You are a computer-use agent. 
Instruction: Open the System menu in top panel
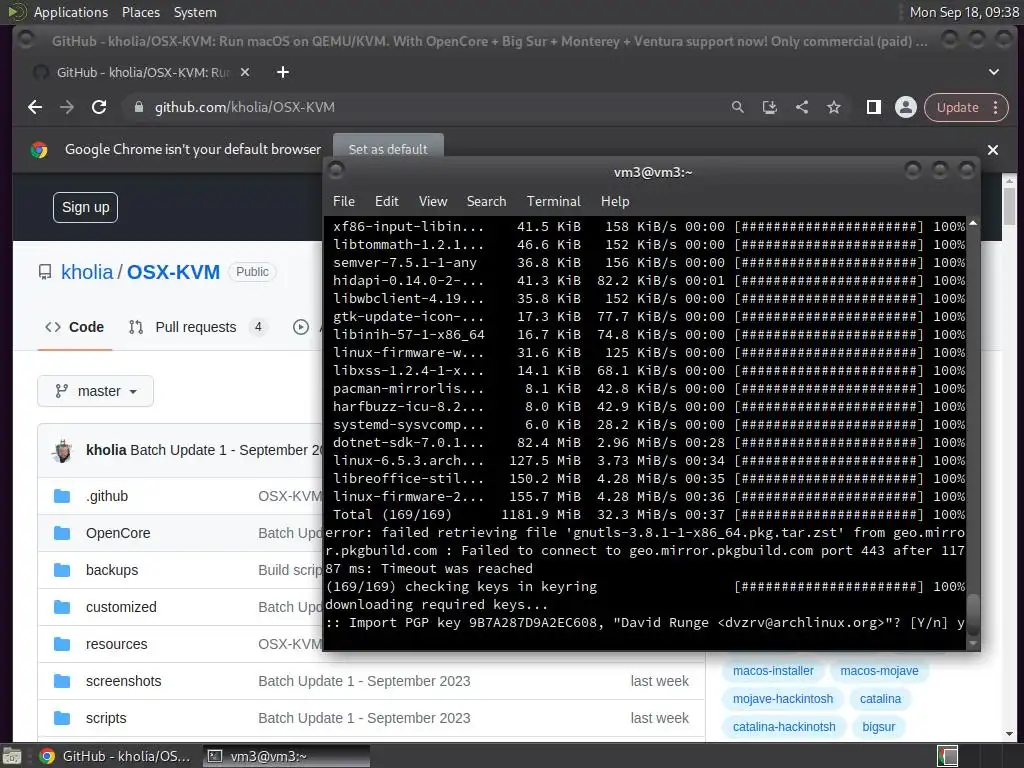tap(195, 12)
